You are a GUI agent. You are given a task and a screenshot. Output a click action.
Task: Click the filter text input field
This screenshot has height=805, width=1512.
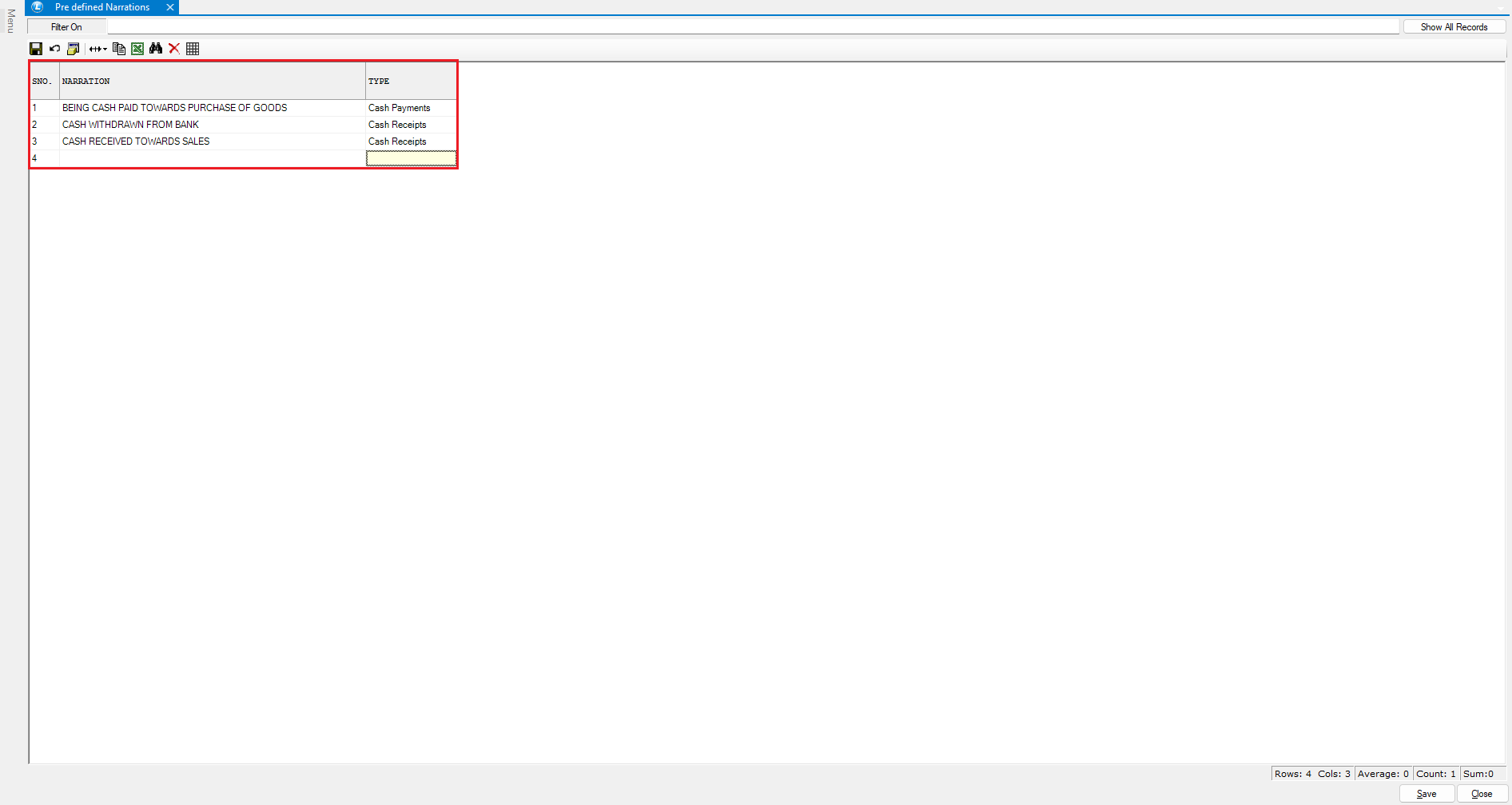pyautogui.click(x=751, y=27)
